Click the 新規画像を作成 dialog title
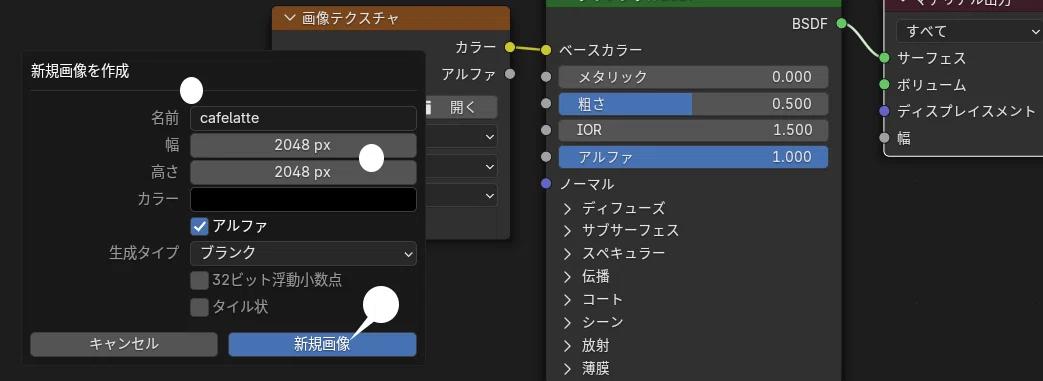The width and height of the screenshot is (1043, 381). coord(80,71)
